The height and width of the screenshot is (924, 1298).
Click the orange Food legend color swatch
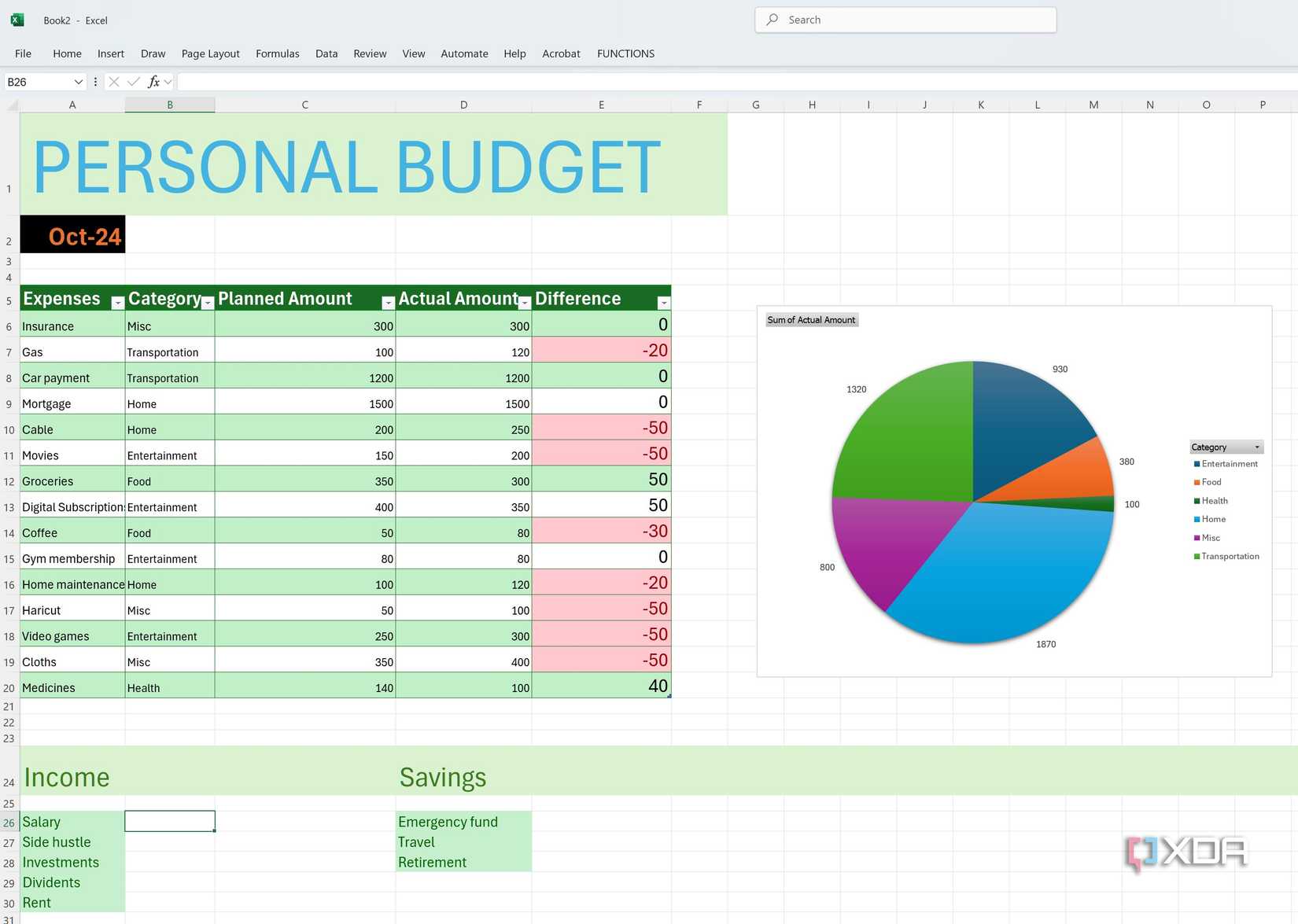point(1197,481)
